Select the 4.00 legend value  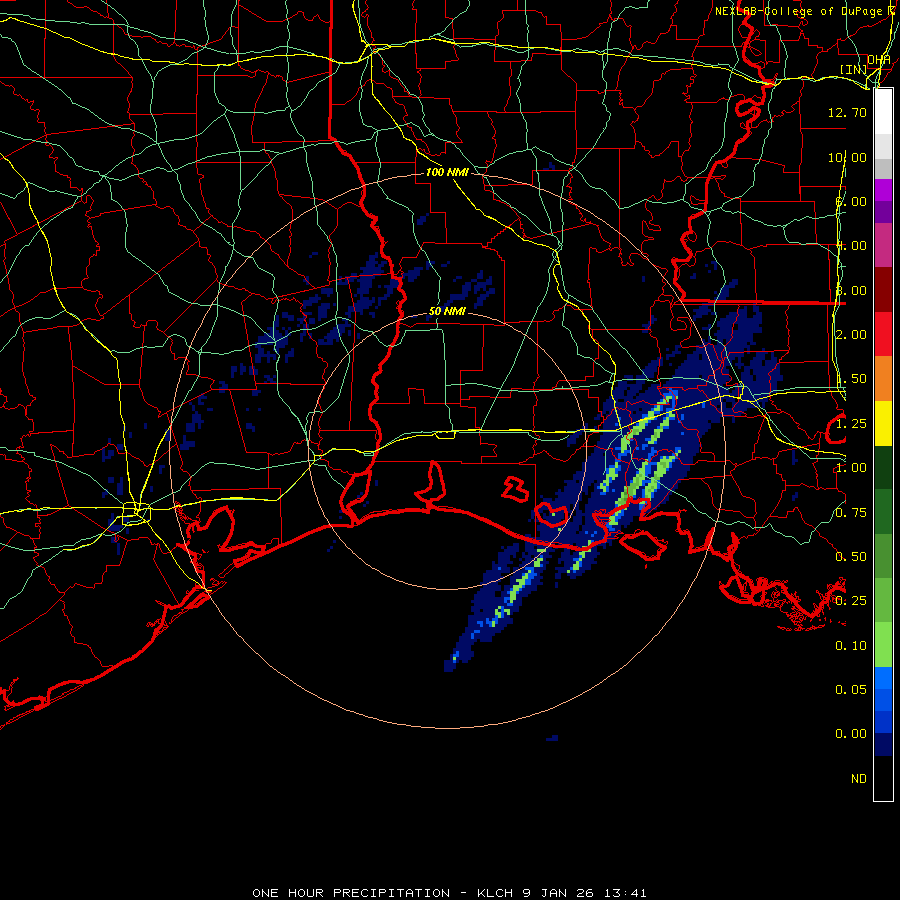click(851, 246)
